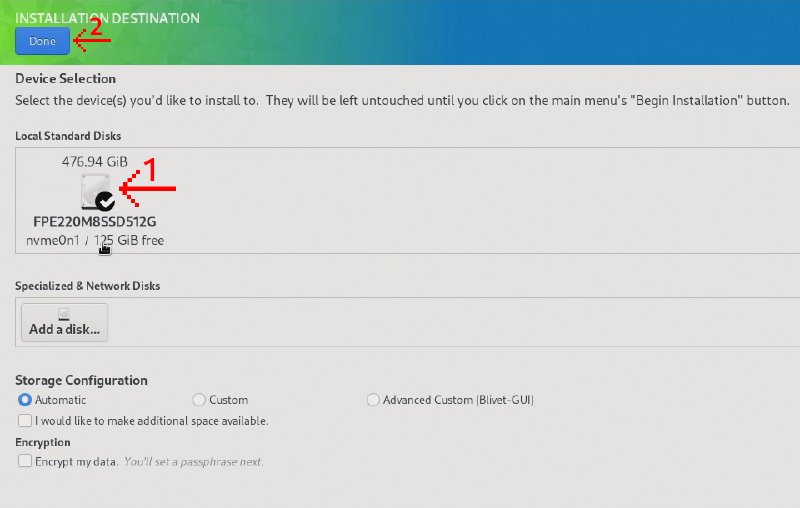Click the INSTALLATION DESTINATION title
Image resolution: width=800 pixels, height=508 pixels.
(107, 18)
